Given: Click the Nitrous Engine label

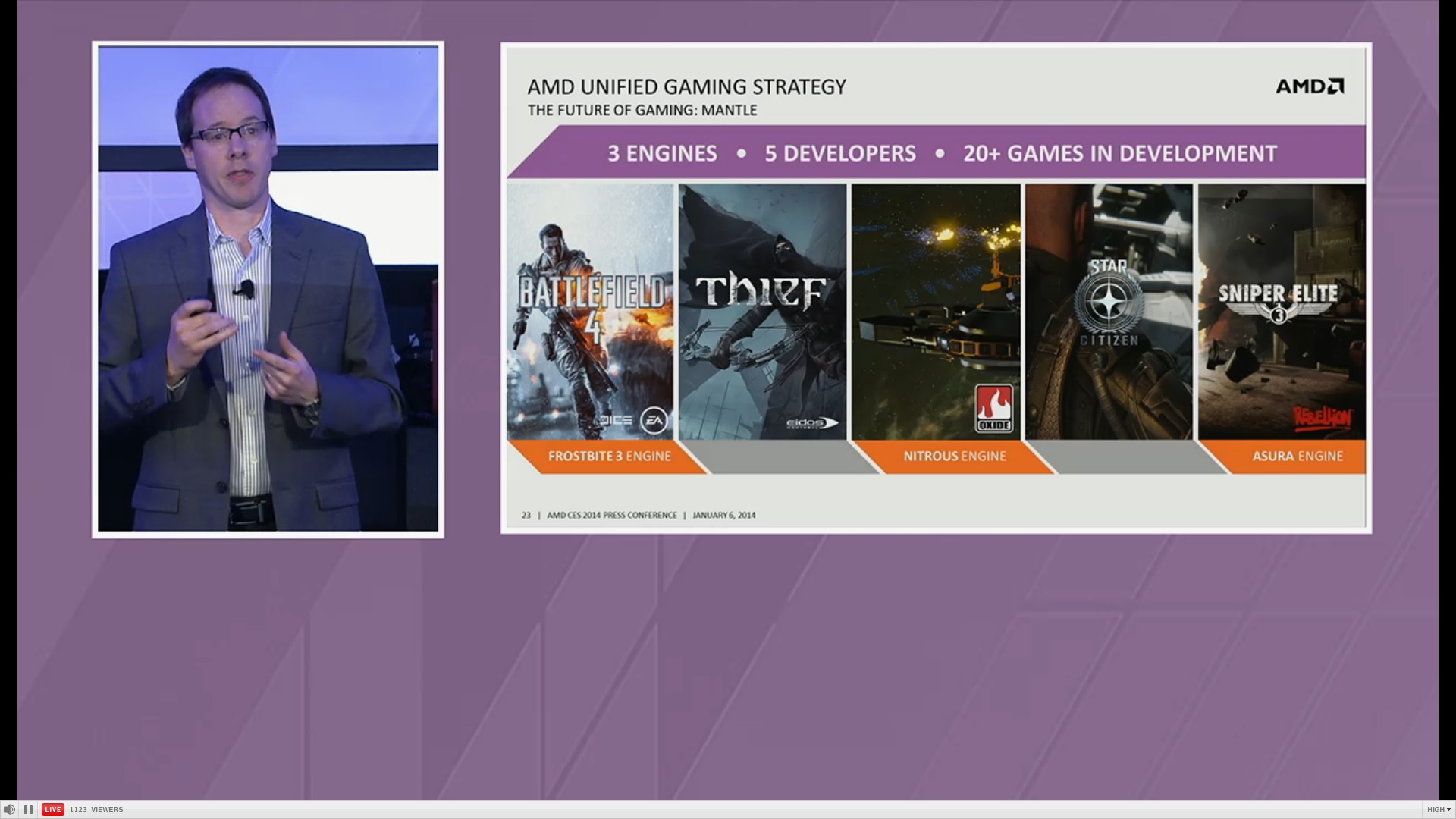Looking at the screenshot, I should [954, 456].
